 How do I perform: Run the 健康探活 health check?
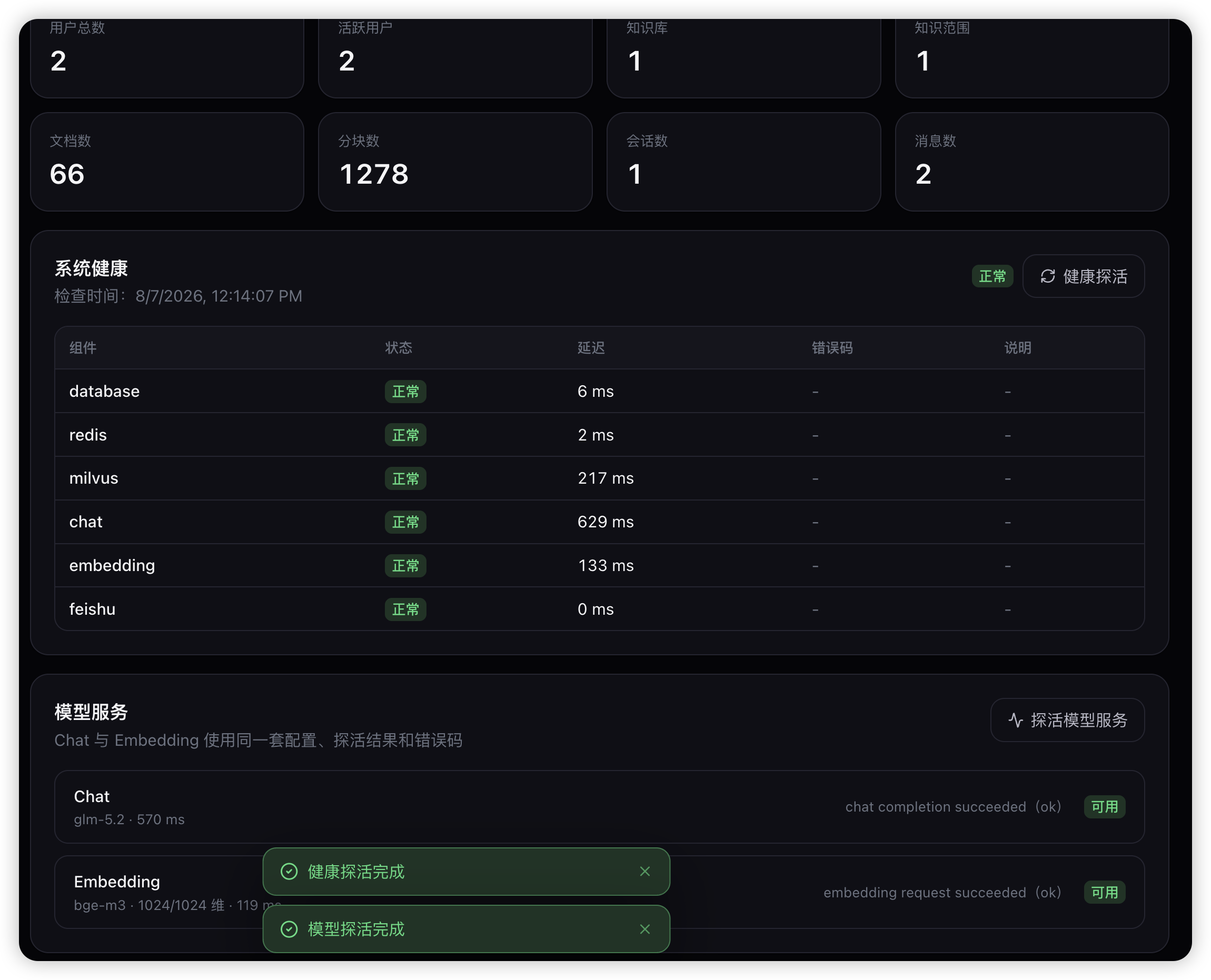tap(1084, 276)
